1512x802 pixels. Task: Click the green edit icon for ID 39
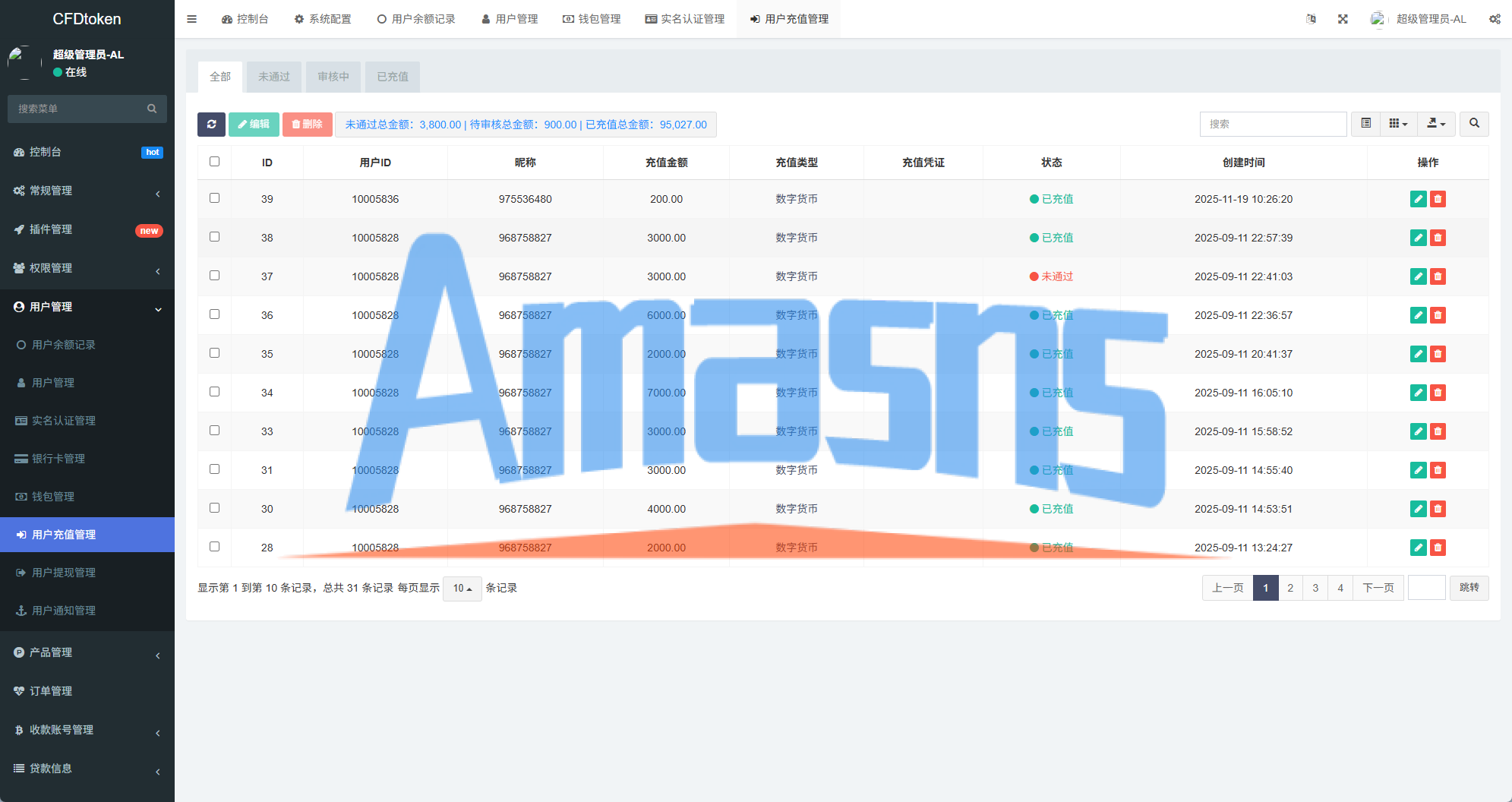[x=1418, y=199]
